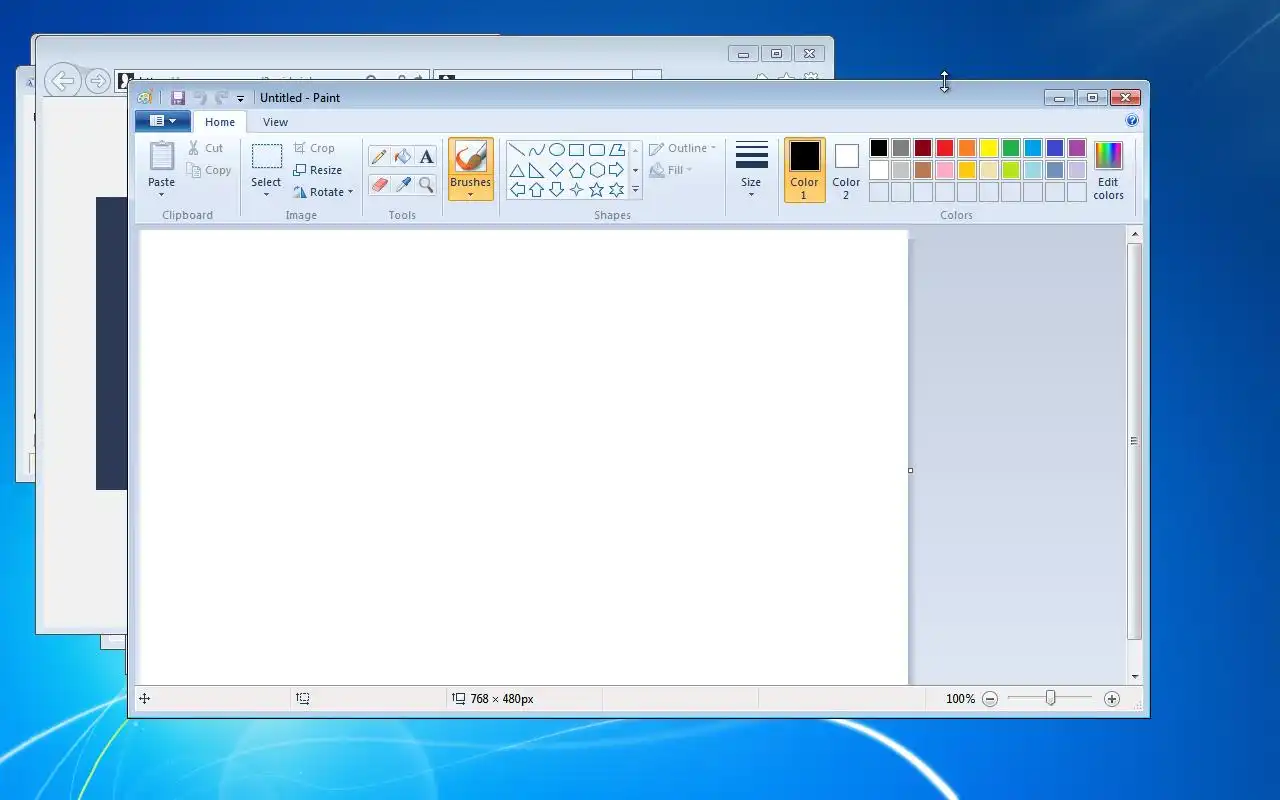
Task: Pick the lime green color swatch
Action: coord(1011,170)
